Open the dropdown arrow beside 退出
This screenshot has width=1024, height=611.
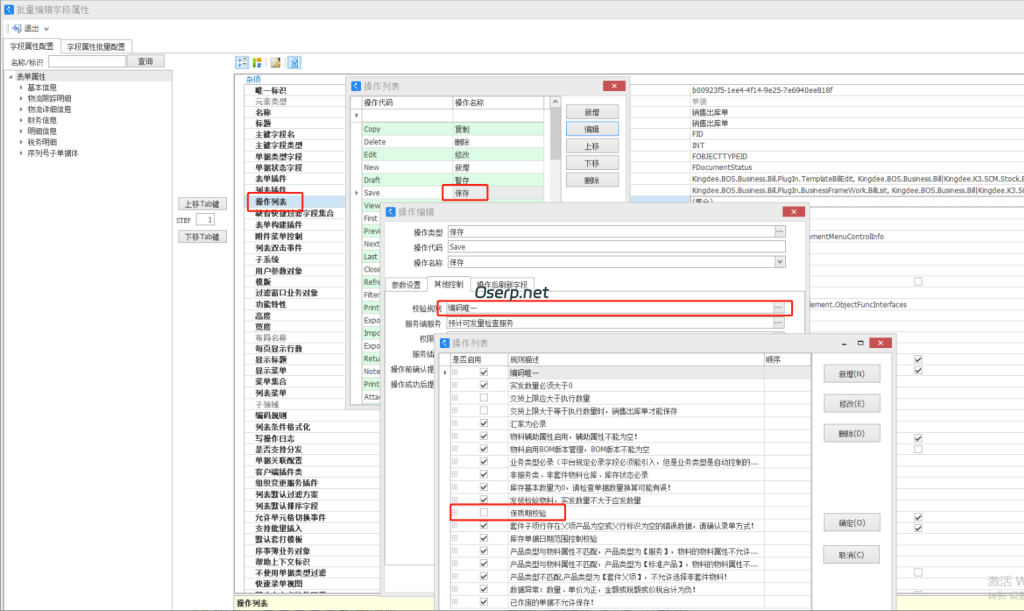(45, 28)
